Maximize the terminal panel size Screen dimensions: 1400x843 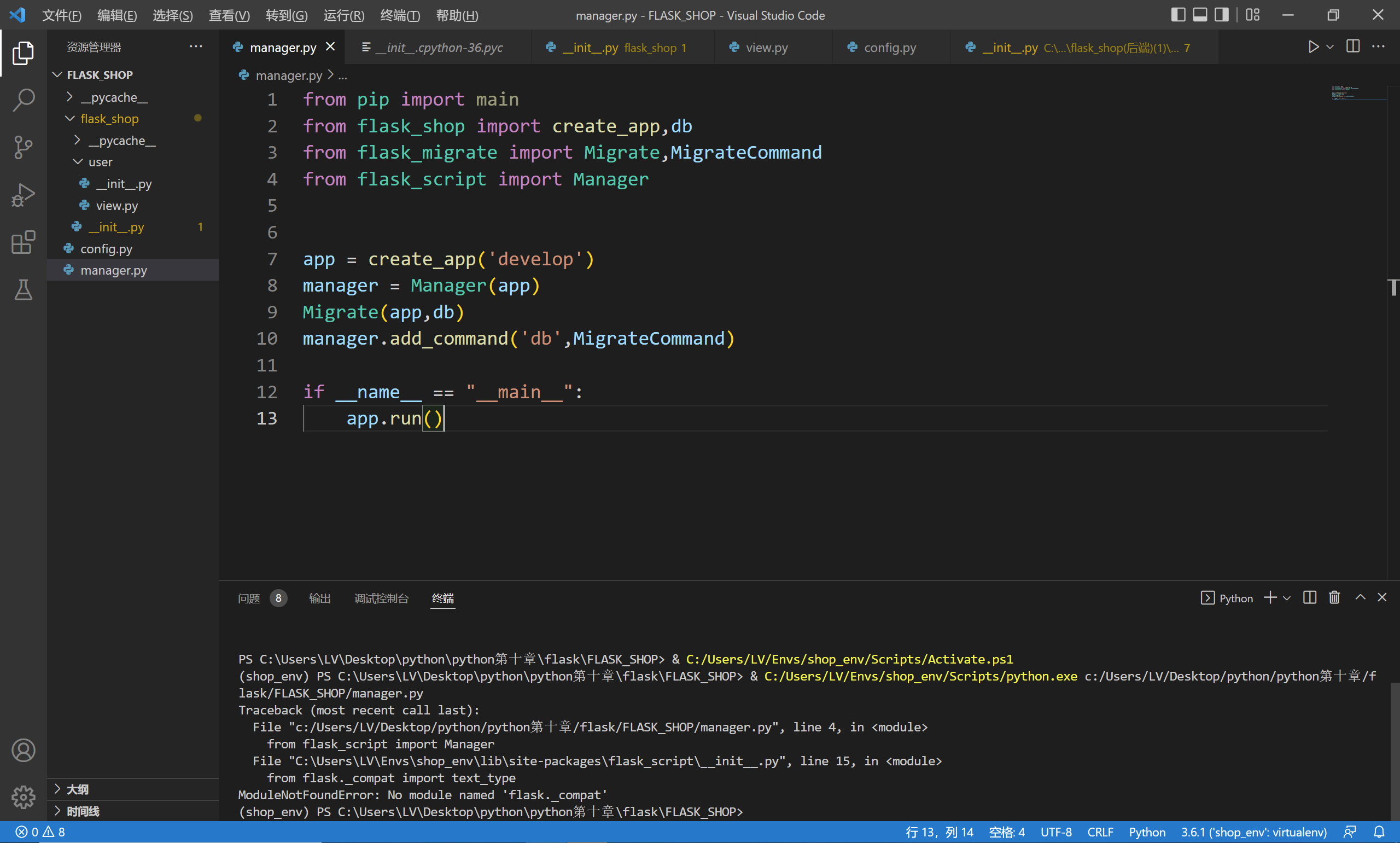(1361, 597)
